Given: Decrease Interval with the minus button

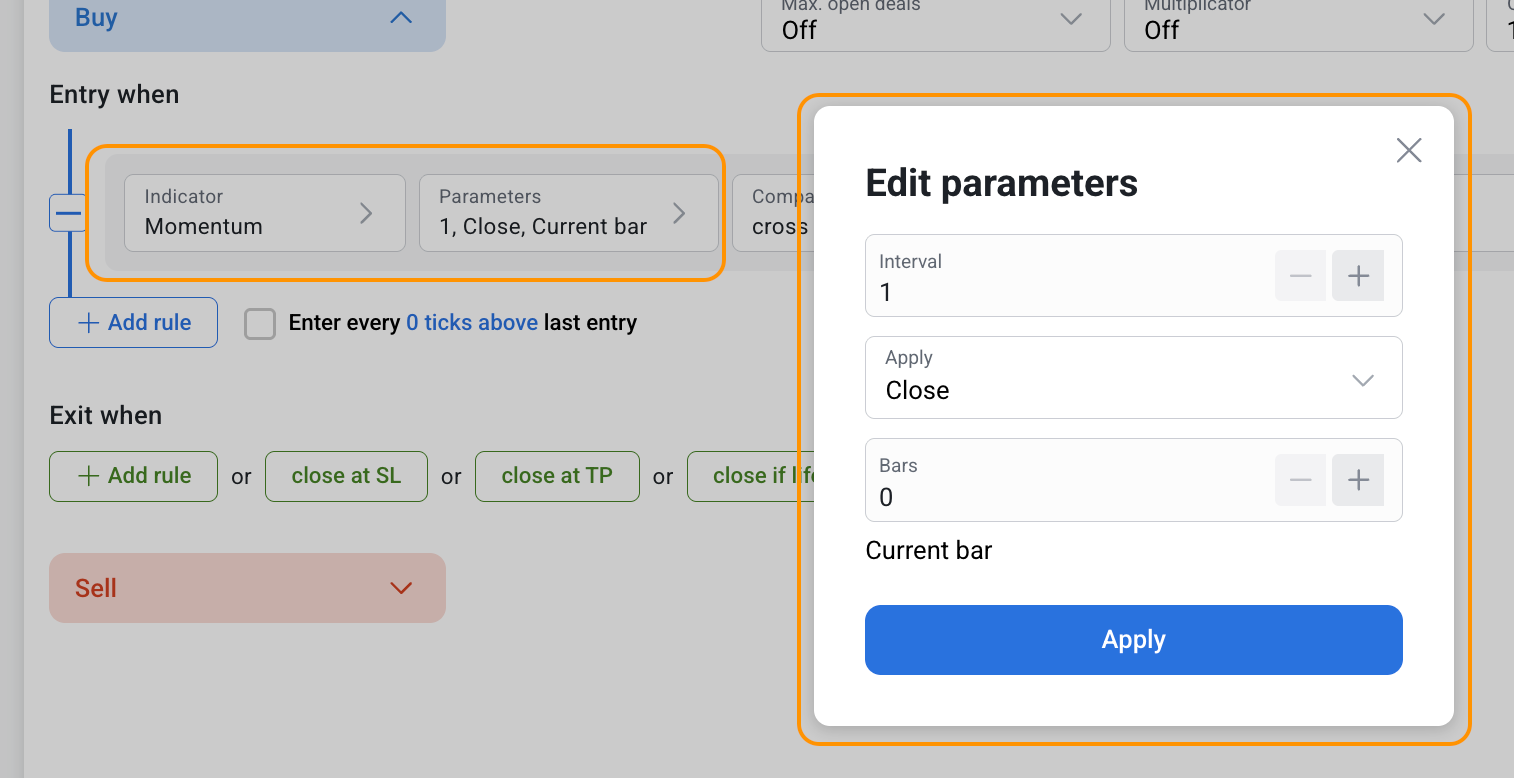Looking at the screenshot, I should pos(1300,276).
